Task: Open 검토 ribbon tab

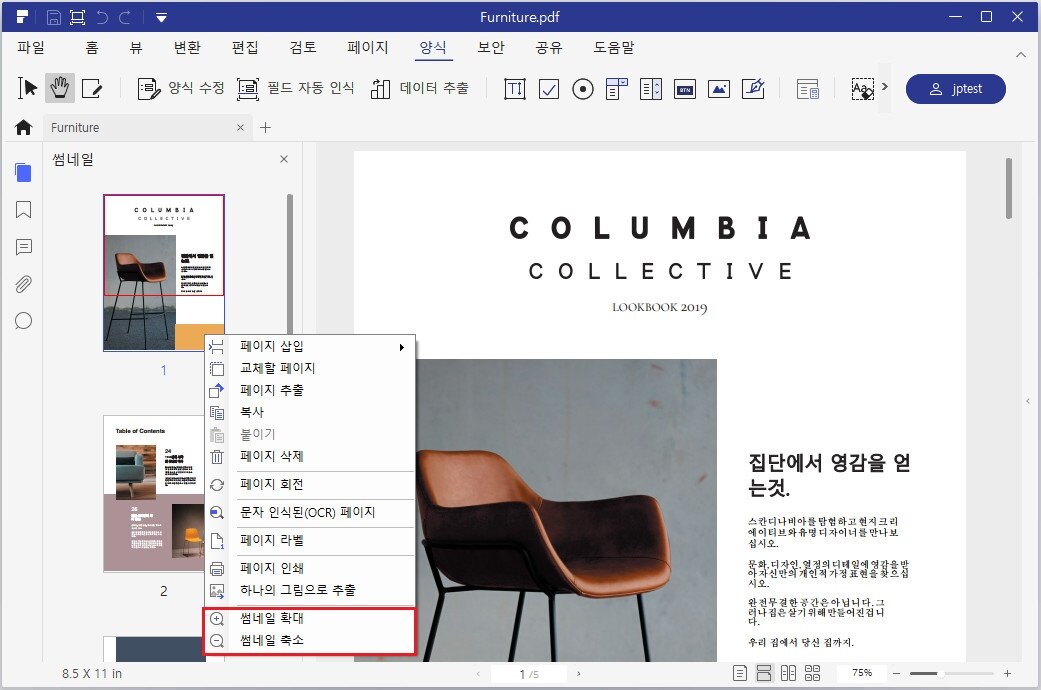Action: pos(303,48)
